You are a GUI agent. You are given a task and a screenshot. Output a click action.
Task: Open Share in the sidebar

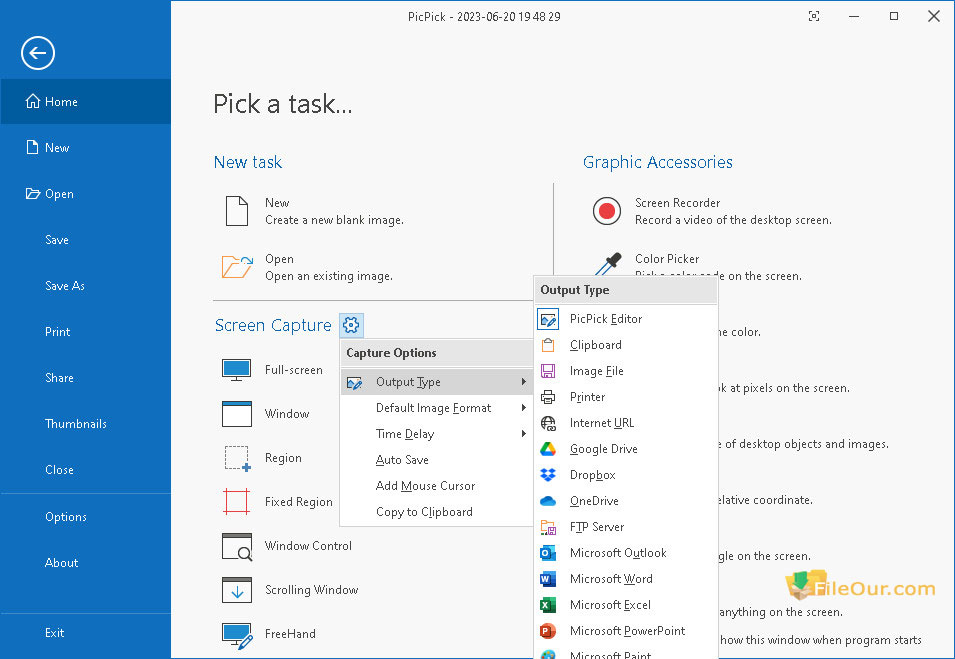86,378
